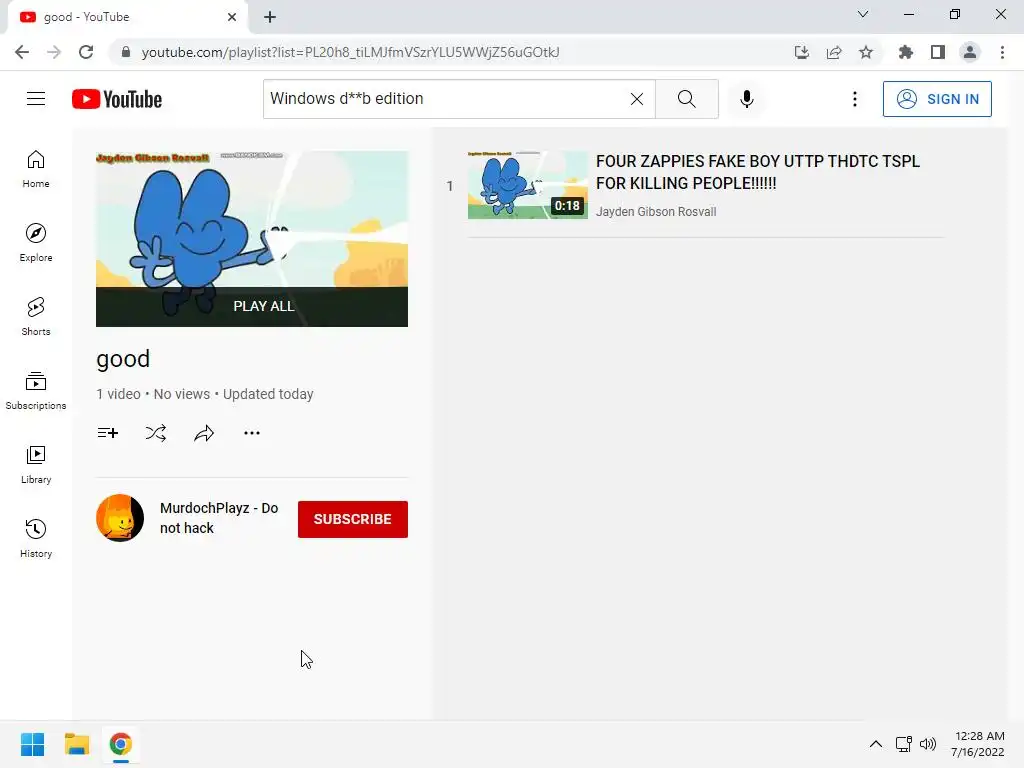The image size is (1024, 768).
Task: Install app icon in address bar
Action: pos(801,52)
